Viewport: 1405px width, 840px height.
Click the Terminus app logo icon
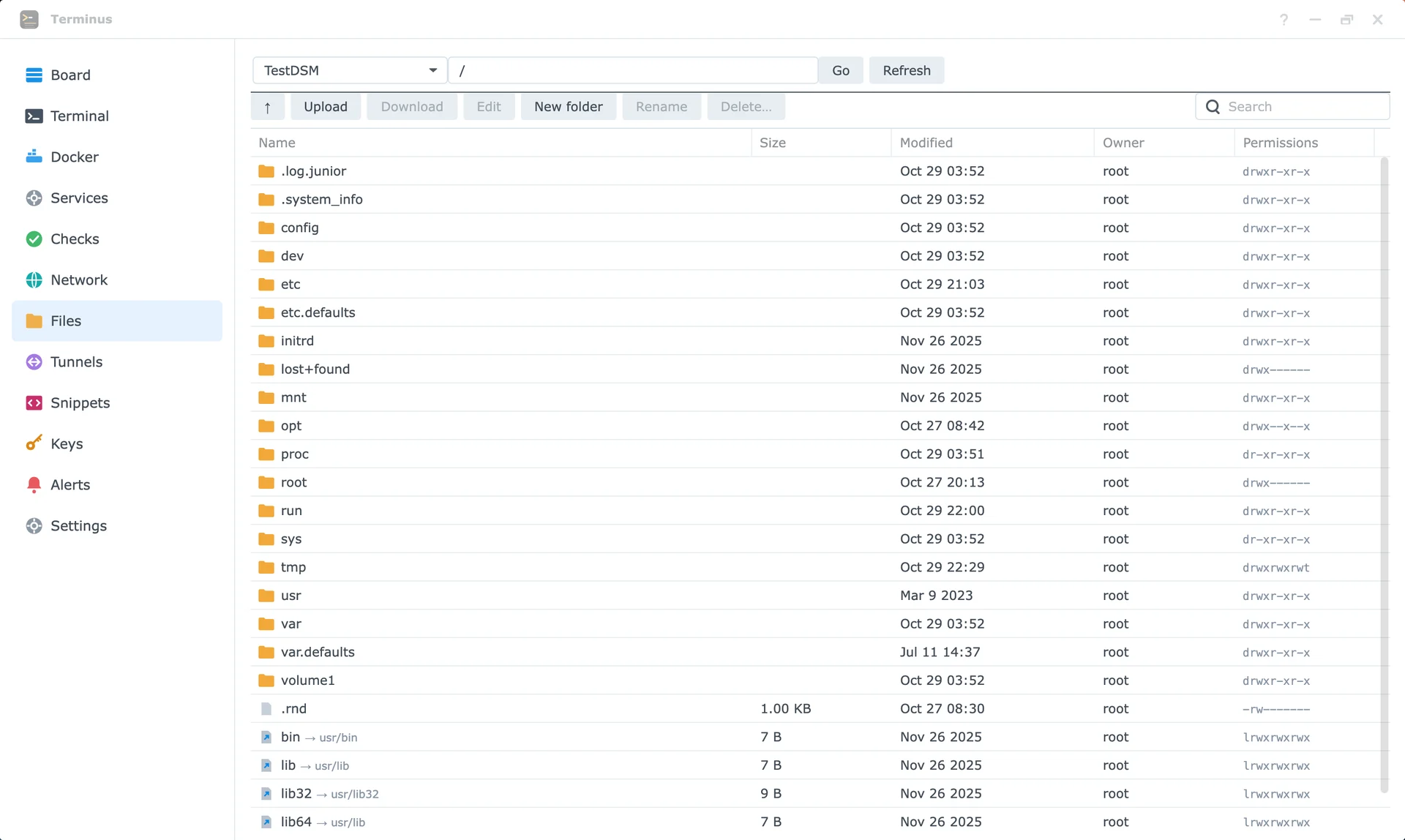[29, 19]
